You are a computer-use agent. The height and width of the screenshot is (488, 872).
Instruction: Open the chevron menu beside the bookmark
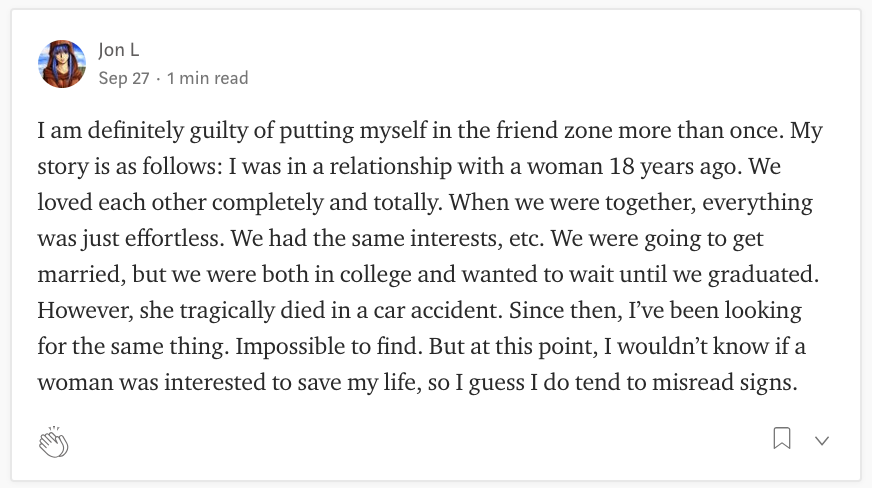coord(822,441)
